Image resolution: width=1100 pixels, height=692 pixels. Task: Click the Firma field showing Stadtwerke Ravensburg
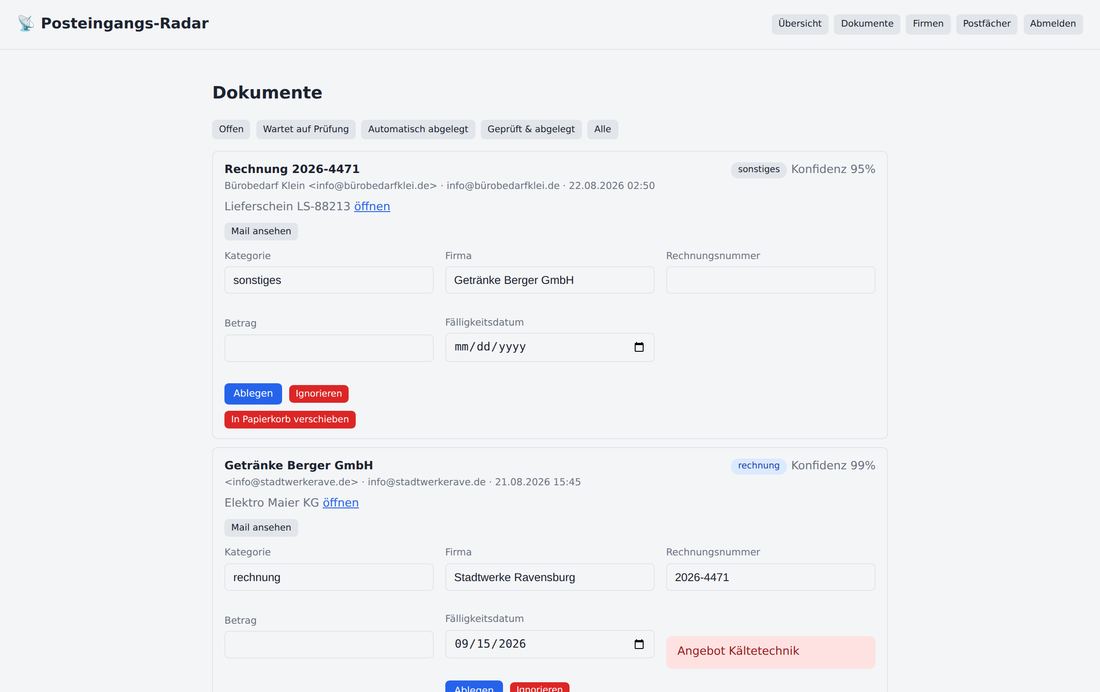tap(549, 577)
